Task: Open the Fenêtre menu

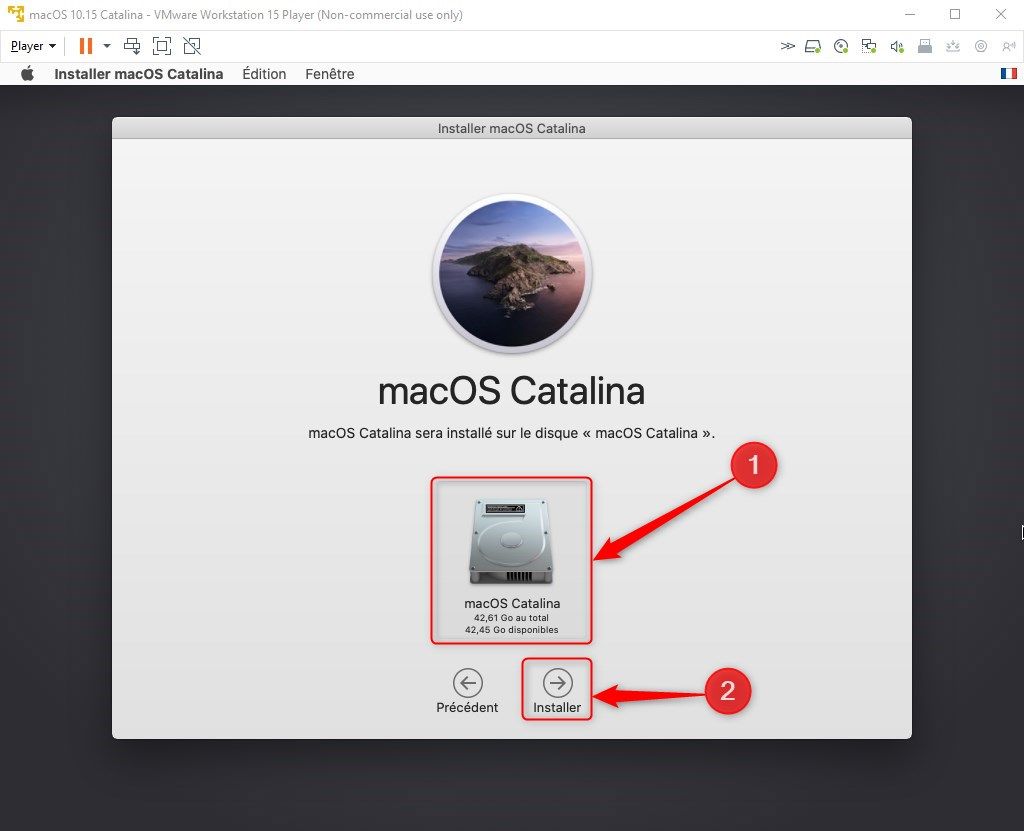Action: click(330, 74)
